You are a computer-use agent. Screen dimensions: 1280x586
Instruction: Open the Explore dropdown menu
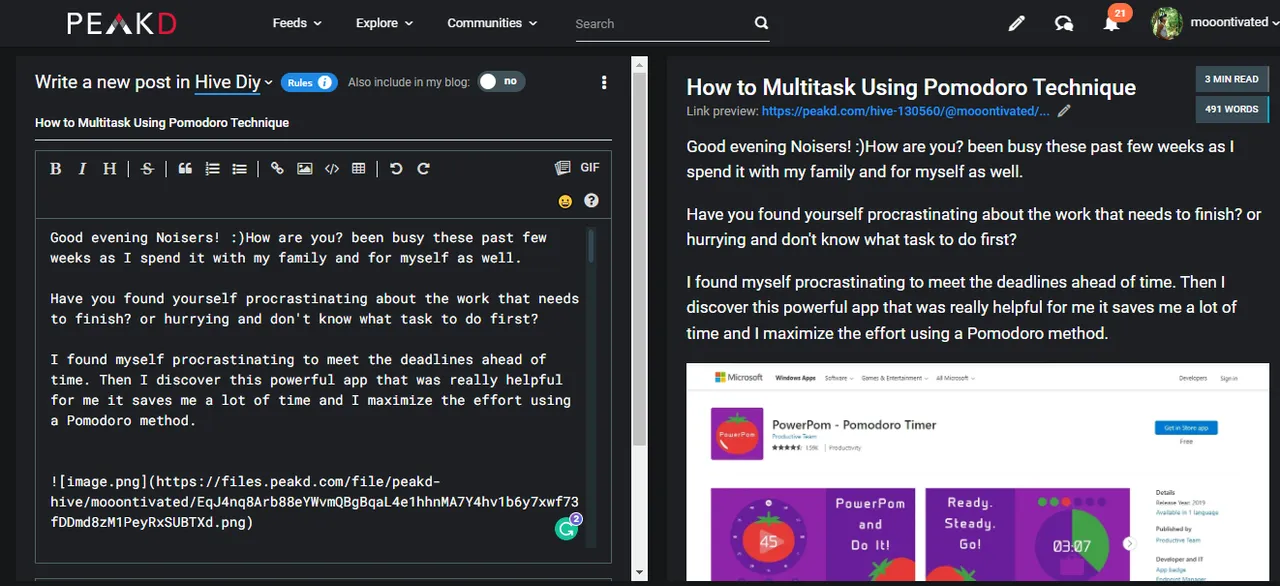pos(384,23)
